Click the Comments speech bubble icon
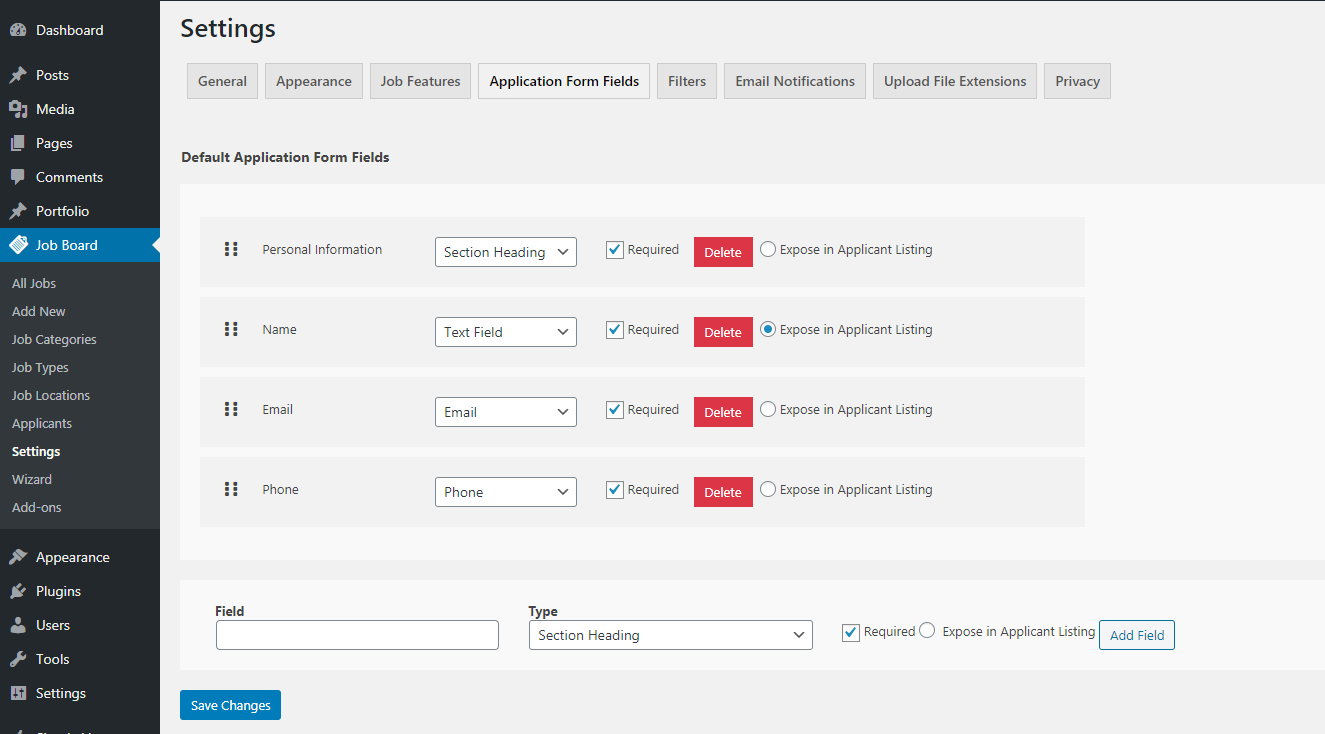This screenshot has width=1325, height=734. (18, 177)
